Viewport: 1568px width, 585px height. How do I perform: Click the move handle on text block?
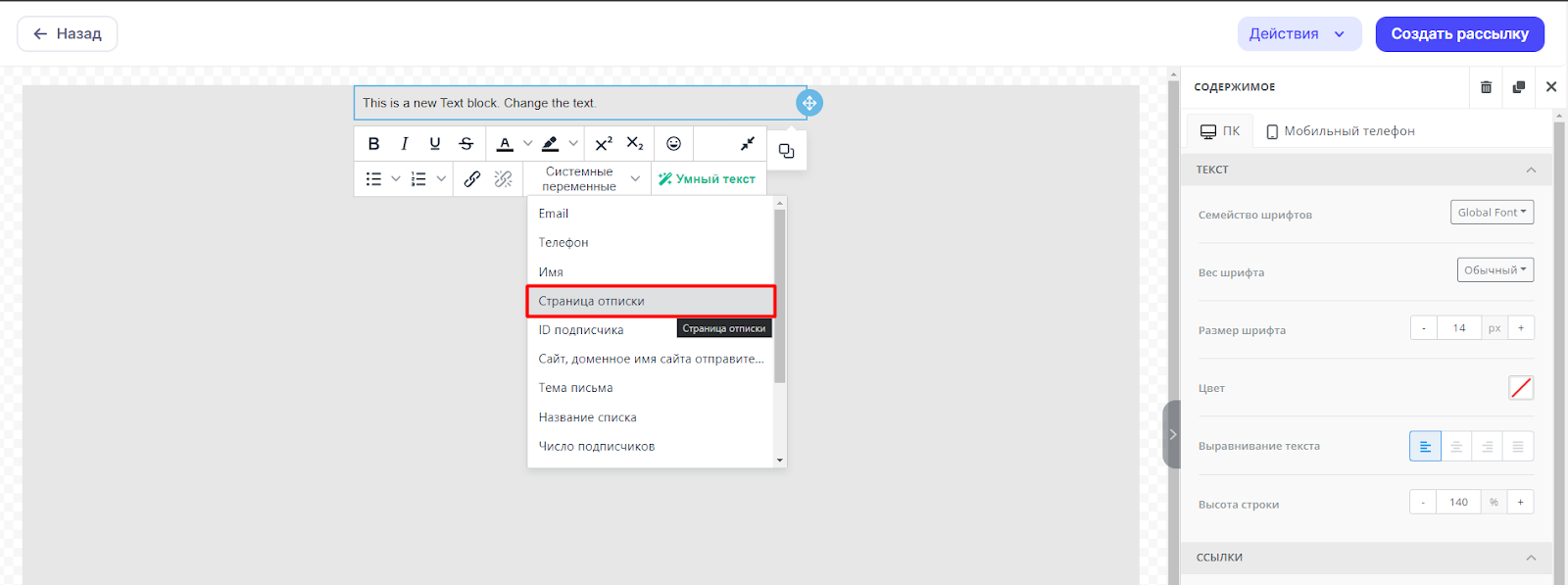click(x=809, y=103)
